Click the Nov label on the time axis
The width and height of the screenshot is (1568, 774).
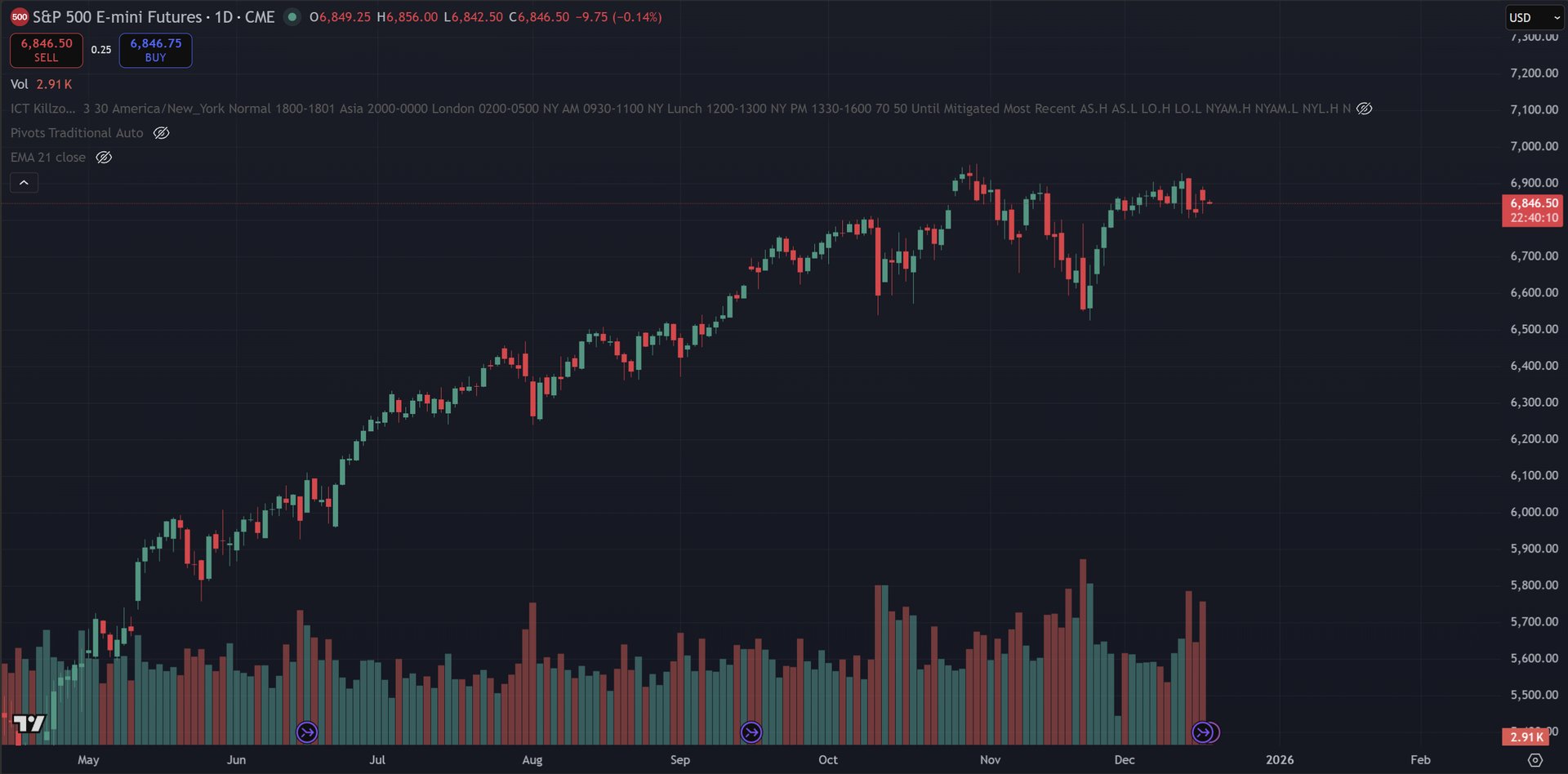pyautogui.click(x=990, y=760)
